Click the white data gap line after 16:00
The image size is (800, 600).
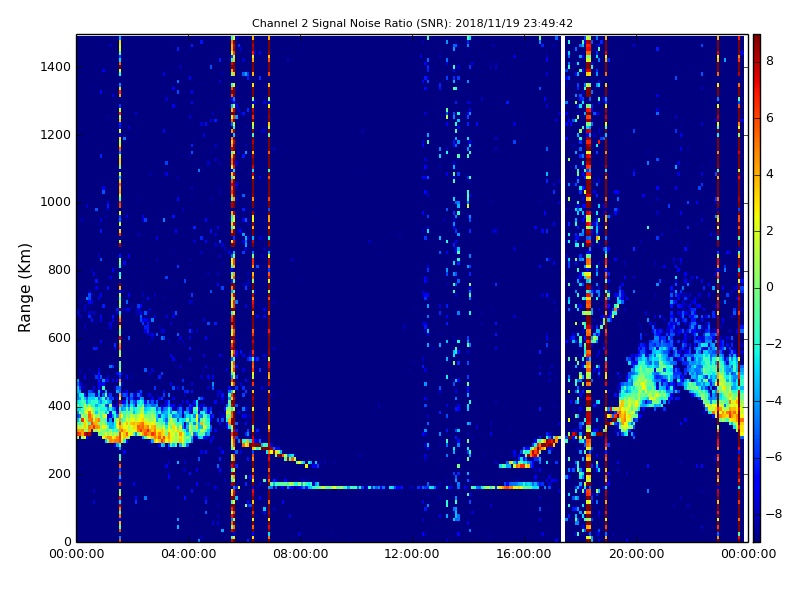click(563, 288)
